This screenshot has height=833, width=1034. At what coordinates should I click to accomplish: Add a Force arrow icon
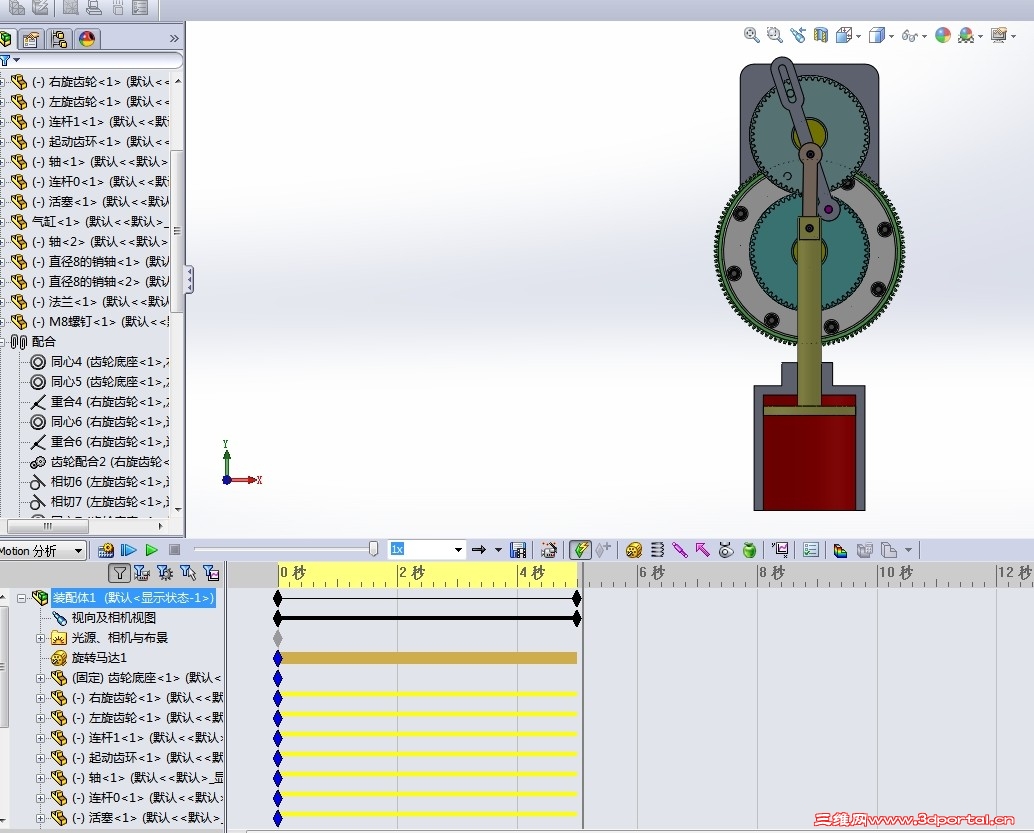pos(702,549)
